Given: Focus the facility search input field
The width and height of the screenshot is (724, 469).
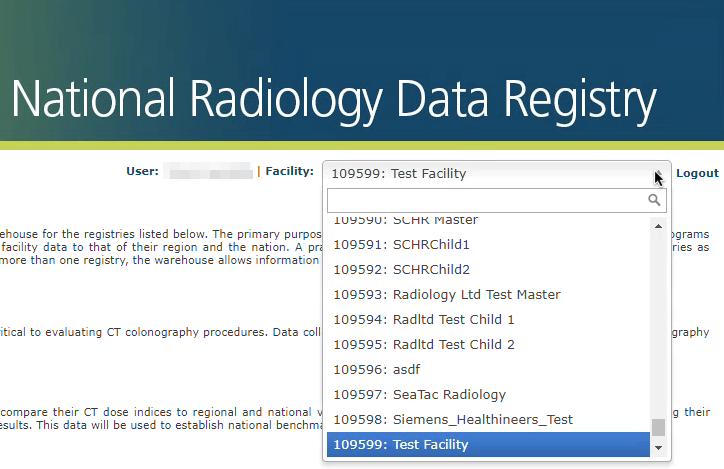Looking at the screenshot, I should click(x=496, y=200).
